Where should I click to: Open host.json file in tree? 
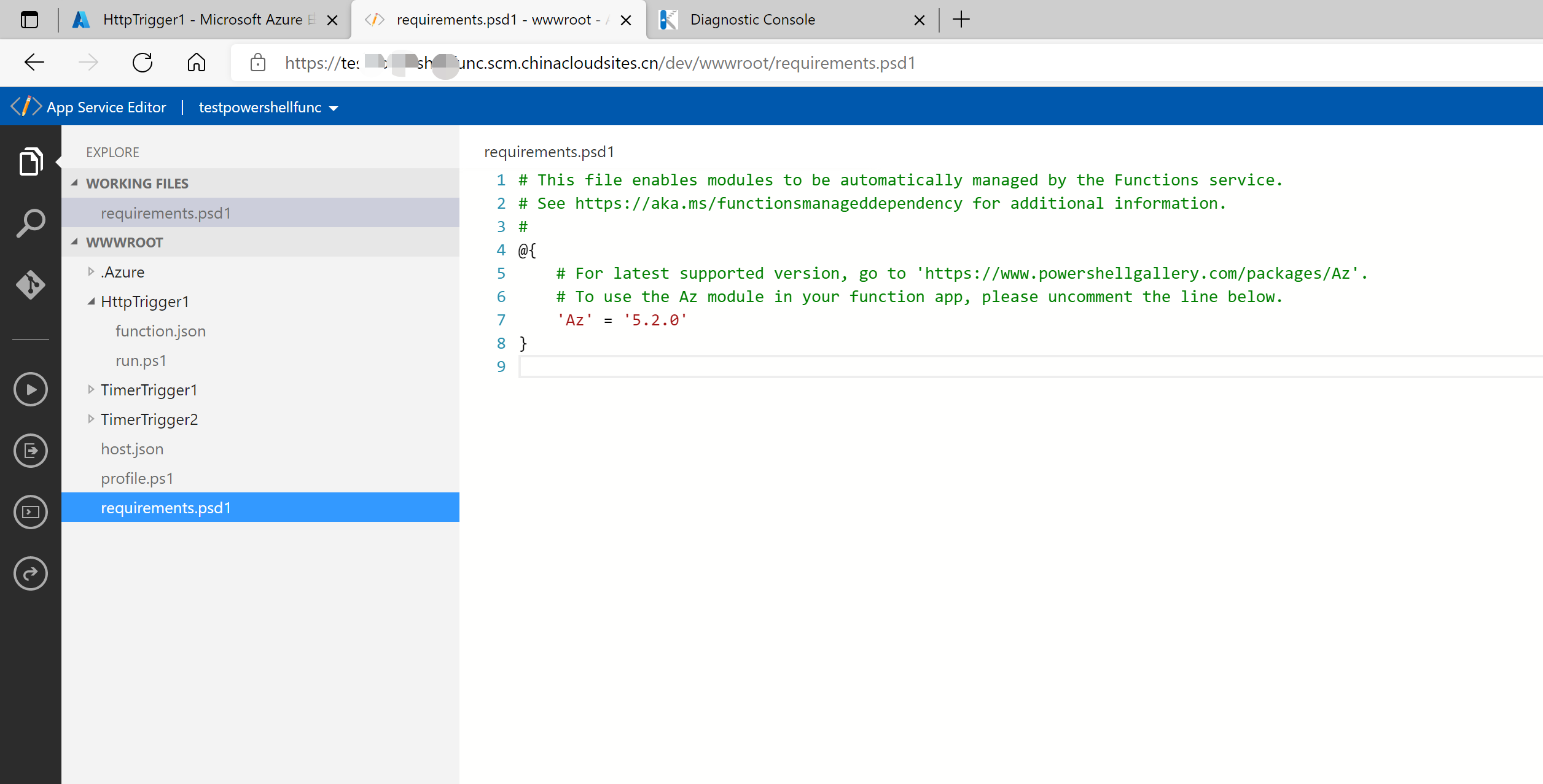tap(132, 449)
